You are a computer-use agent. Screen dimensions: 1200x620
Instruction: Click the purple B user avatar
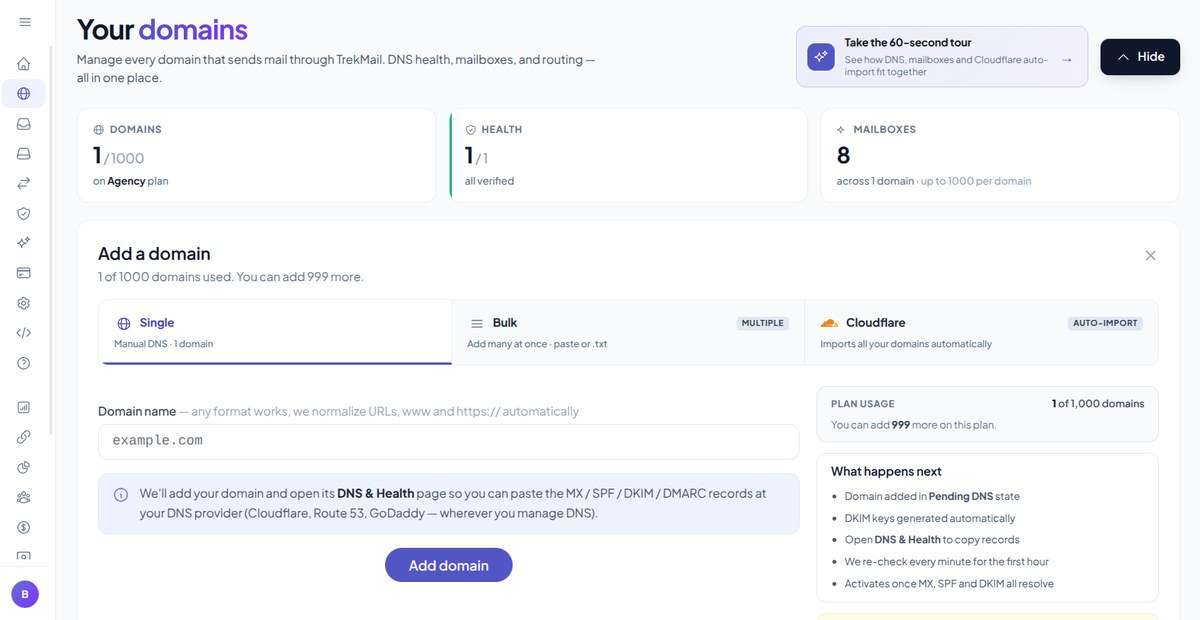(x=25, y=594)
